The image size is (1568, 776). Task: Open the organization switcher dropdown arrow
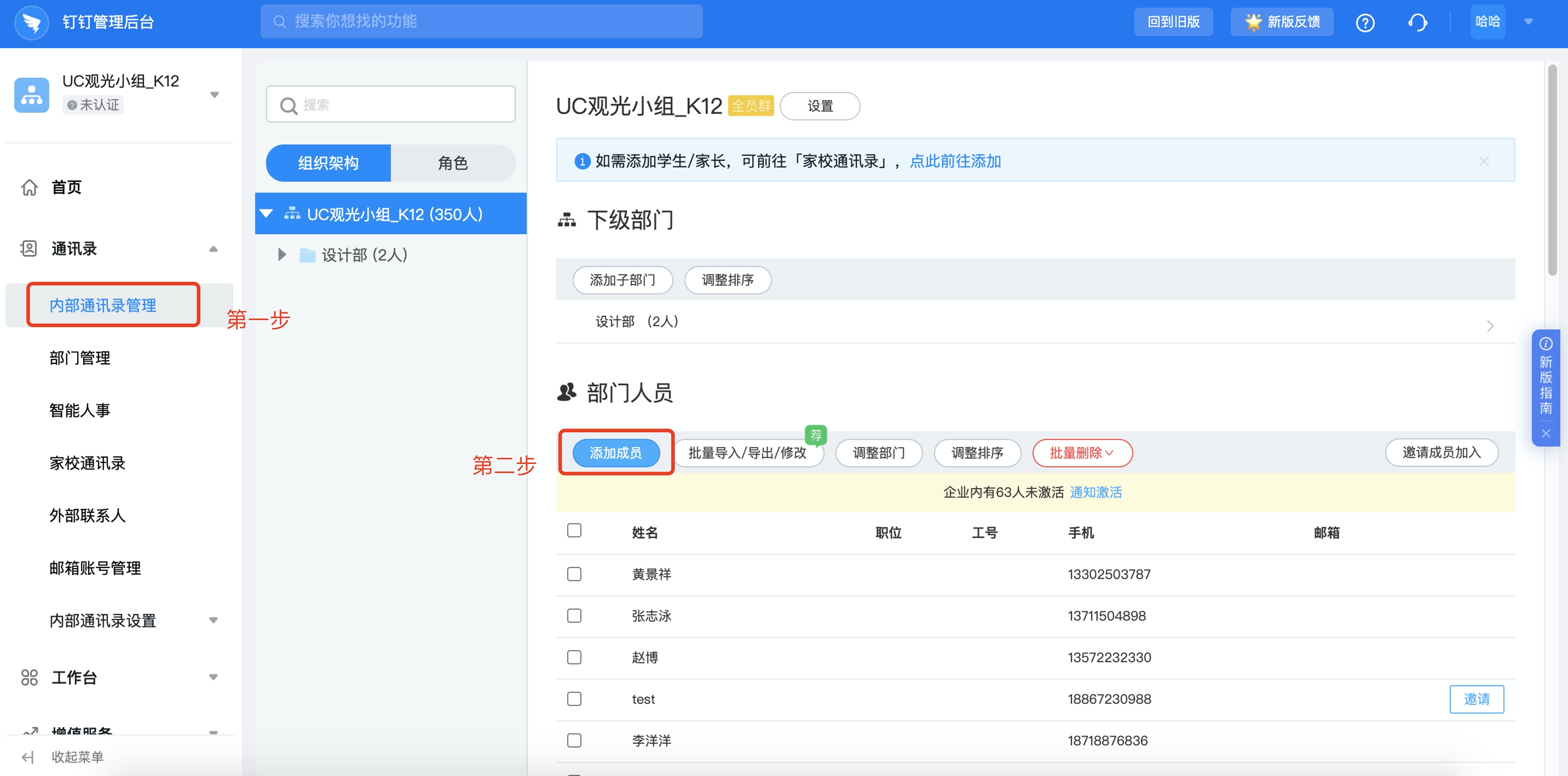point(214,95)
